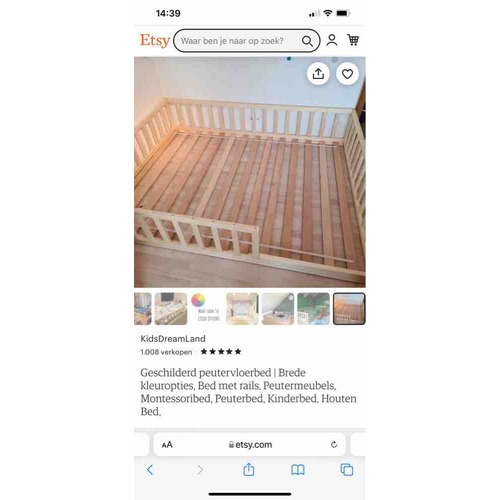The image size is (500, 500).
Task: Open Safari text size AA menu
Action: 167,445
